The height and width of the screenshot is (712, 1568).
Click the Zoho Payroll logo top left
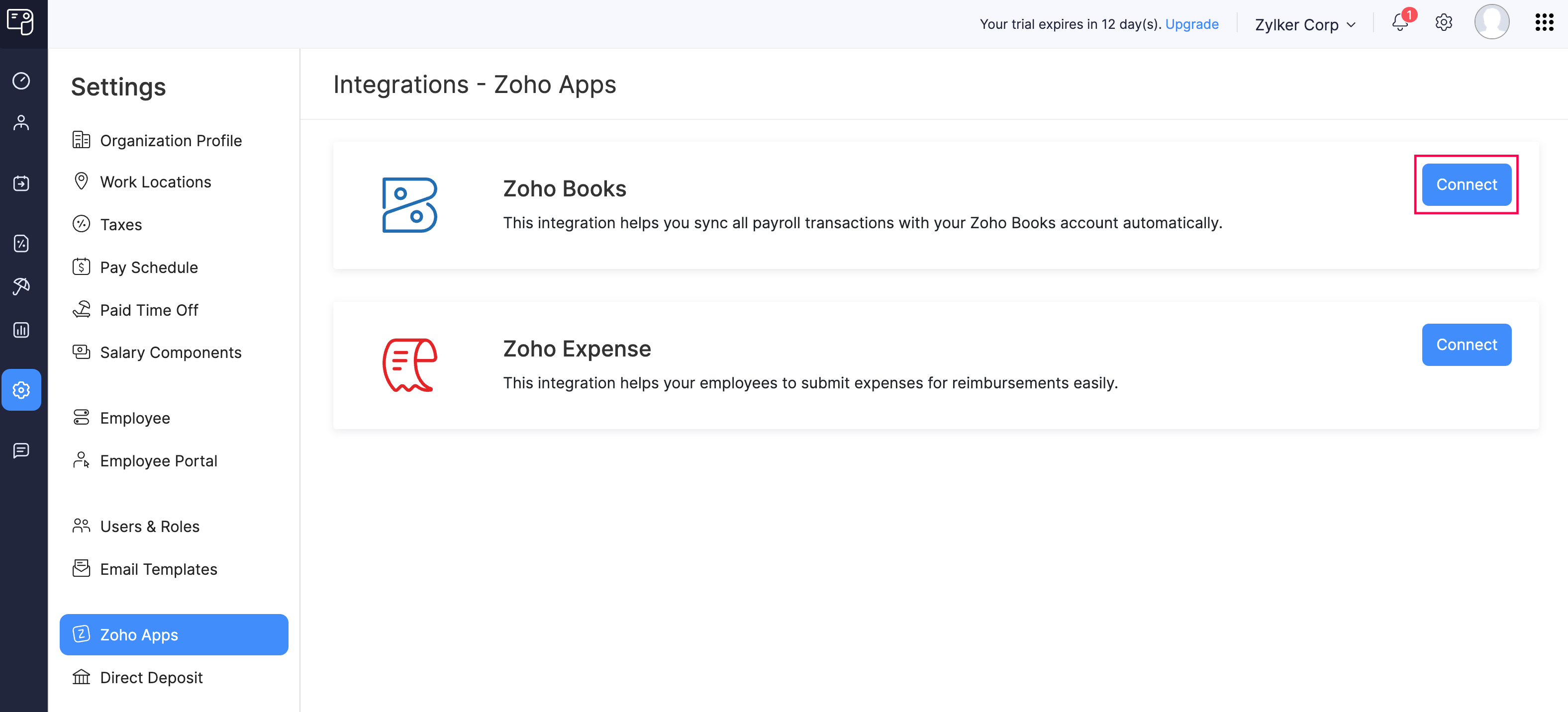pyautogui.click(x=22, y=22)
